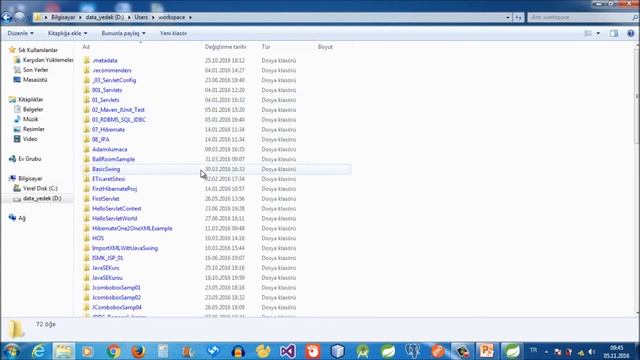Show hidden system tray icons
The image size is (640, 360).
pos(546,352)
